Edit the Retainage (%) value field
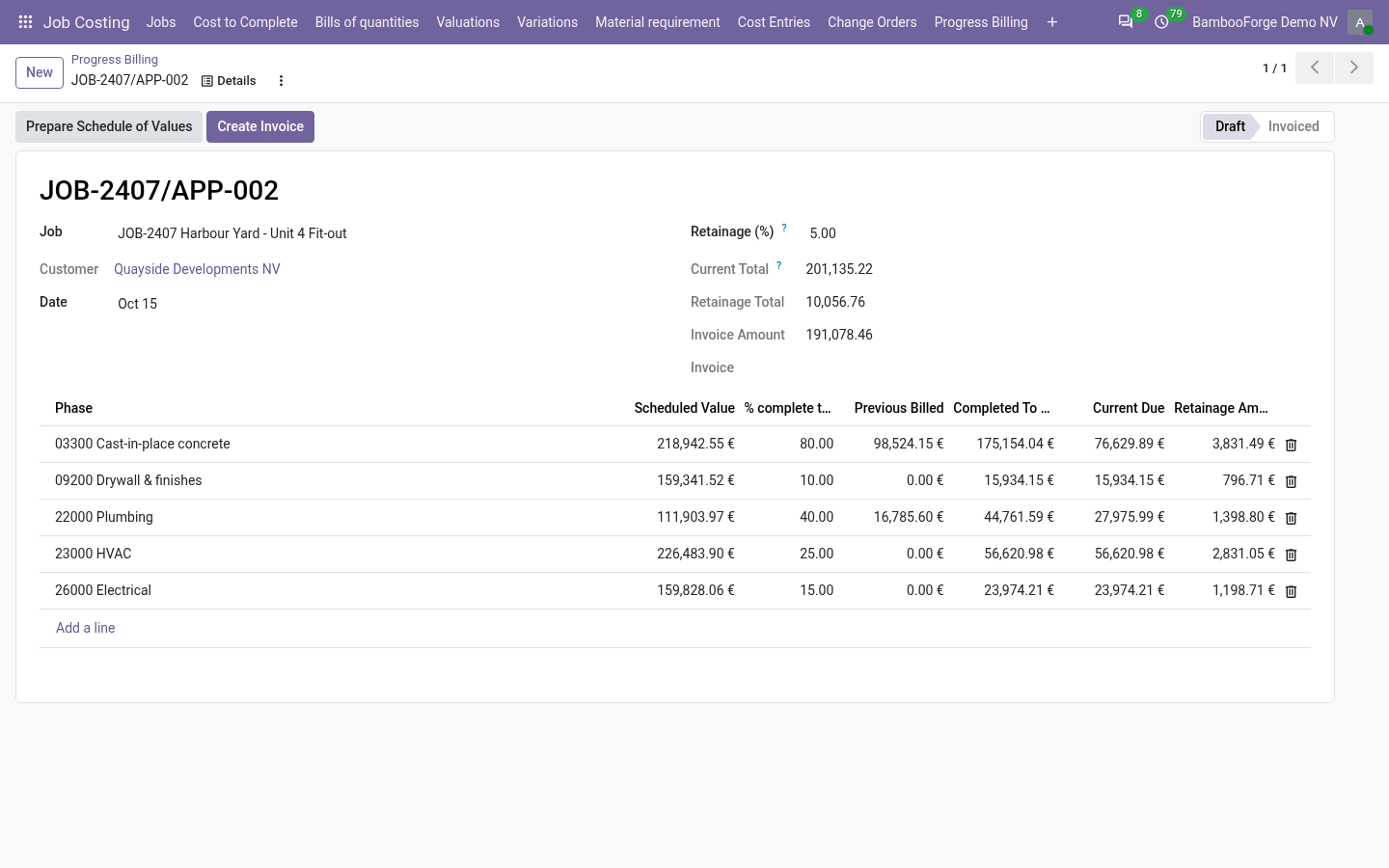Viewport: 1389px width, 868px height. point(1057,233)
